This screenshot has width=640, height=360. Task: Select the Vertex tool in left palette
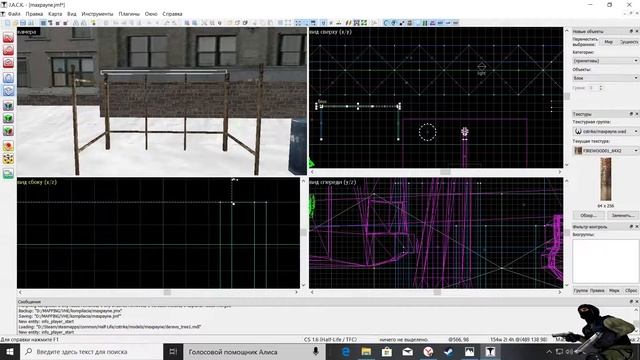pos(8,159)
